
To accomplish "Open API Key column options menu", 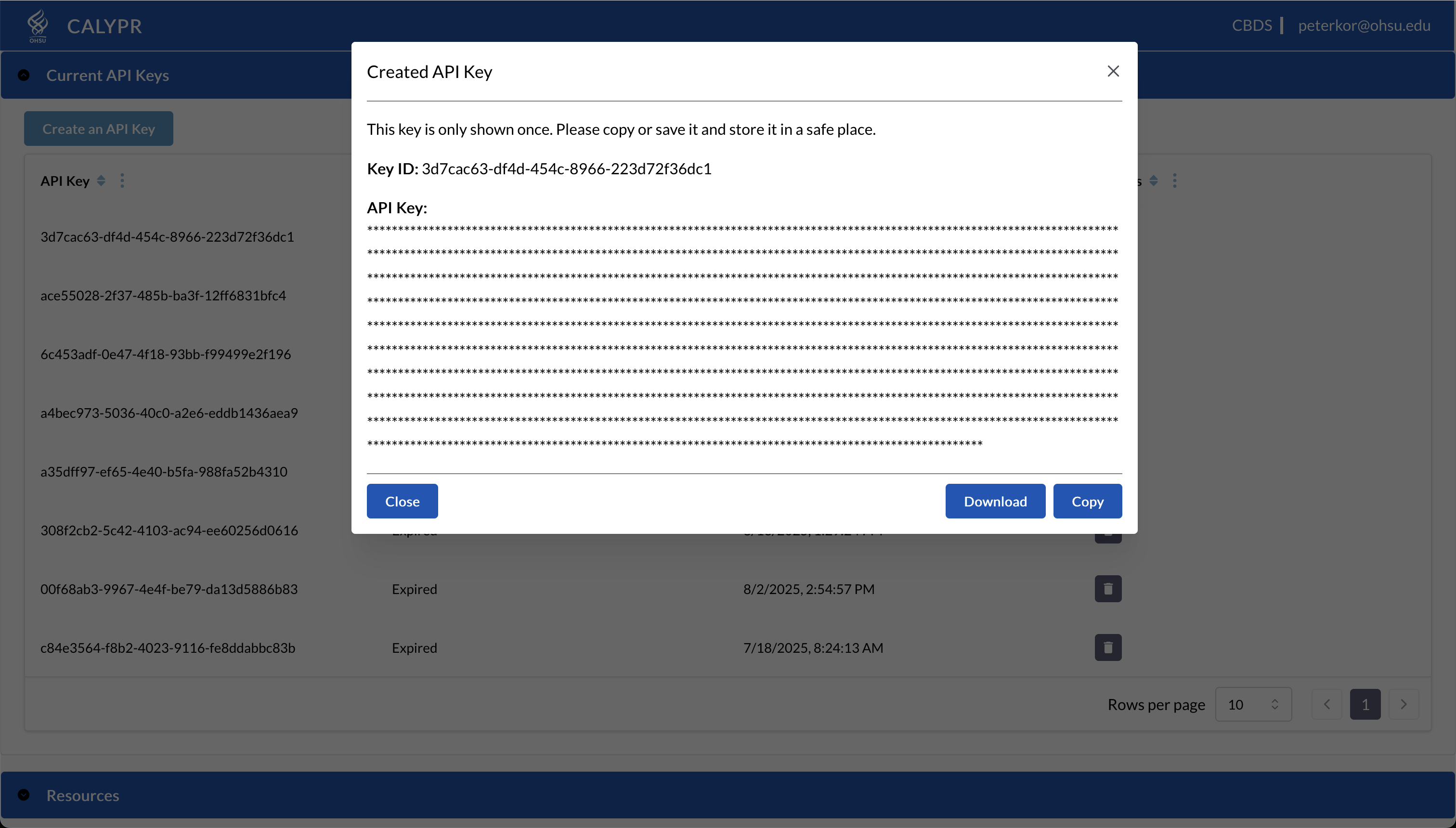I will point(122,181).
